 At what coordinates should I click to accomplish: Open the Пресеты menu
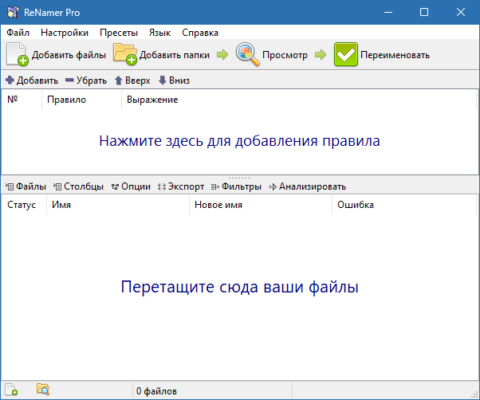point(118,33)
